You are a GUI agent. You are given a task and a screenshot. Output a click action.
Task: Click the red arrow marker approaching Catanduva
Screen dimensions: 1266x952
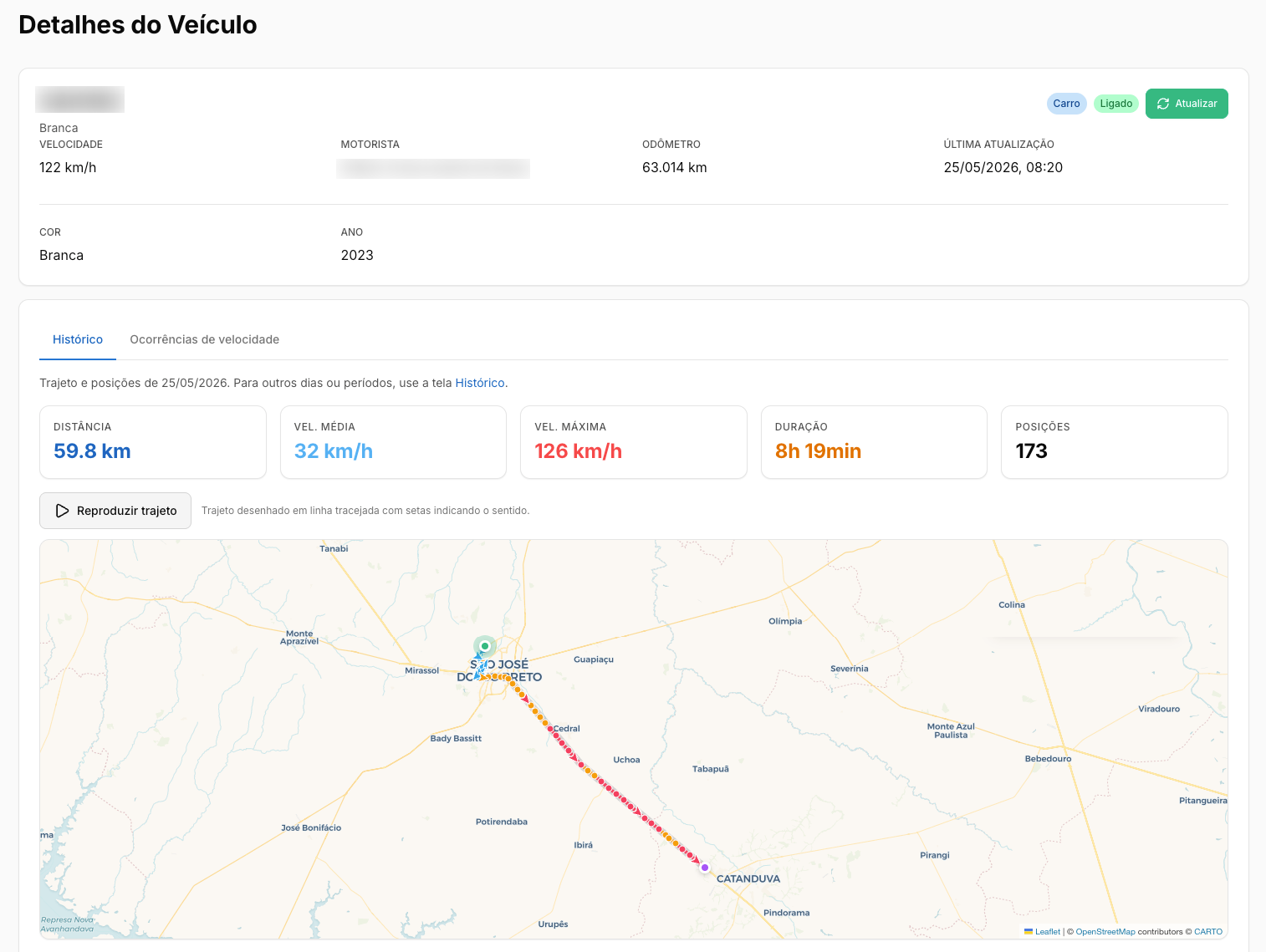[696, 859]
